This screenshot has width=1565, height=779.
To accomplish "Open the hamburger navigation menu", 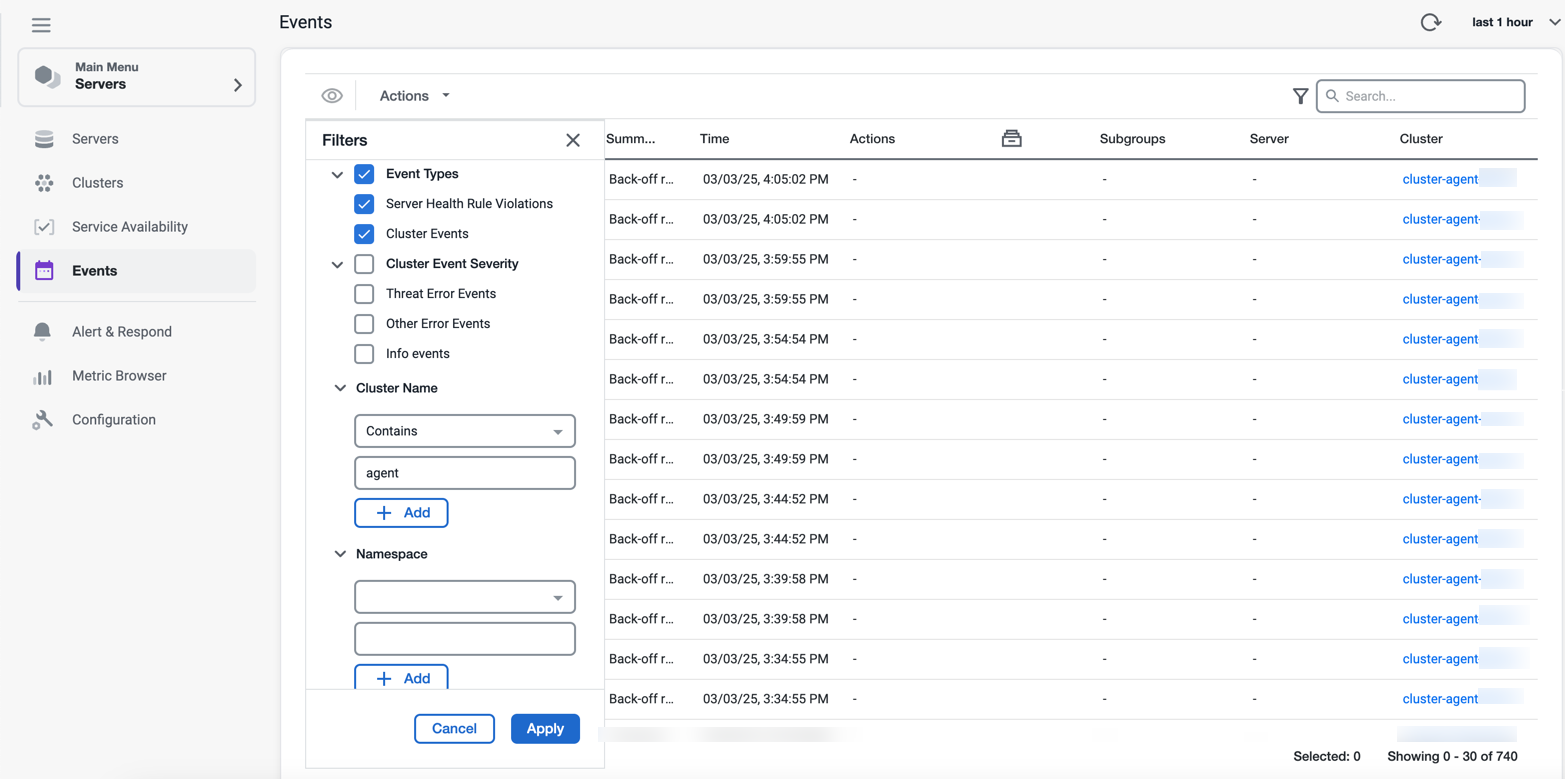I will point(41,25).
